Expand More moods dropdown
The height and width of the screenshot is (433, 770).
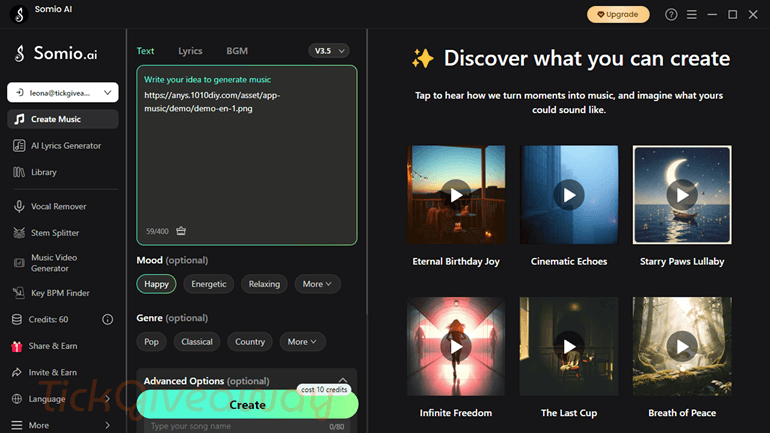pos(317,284)
